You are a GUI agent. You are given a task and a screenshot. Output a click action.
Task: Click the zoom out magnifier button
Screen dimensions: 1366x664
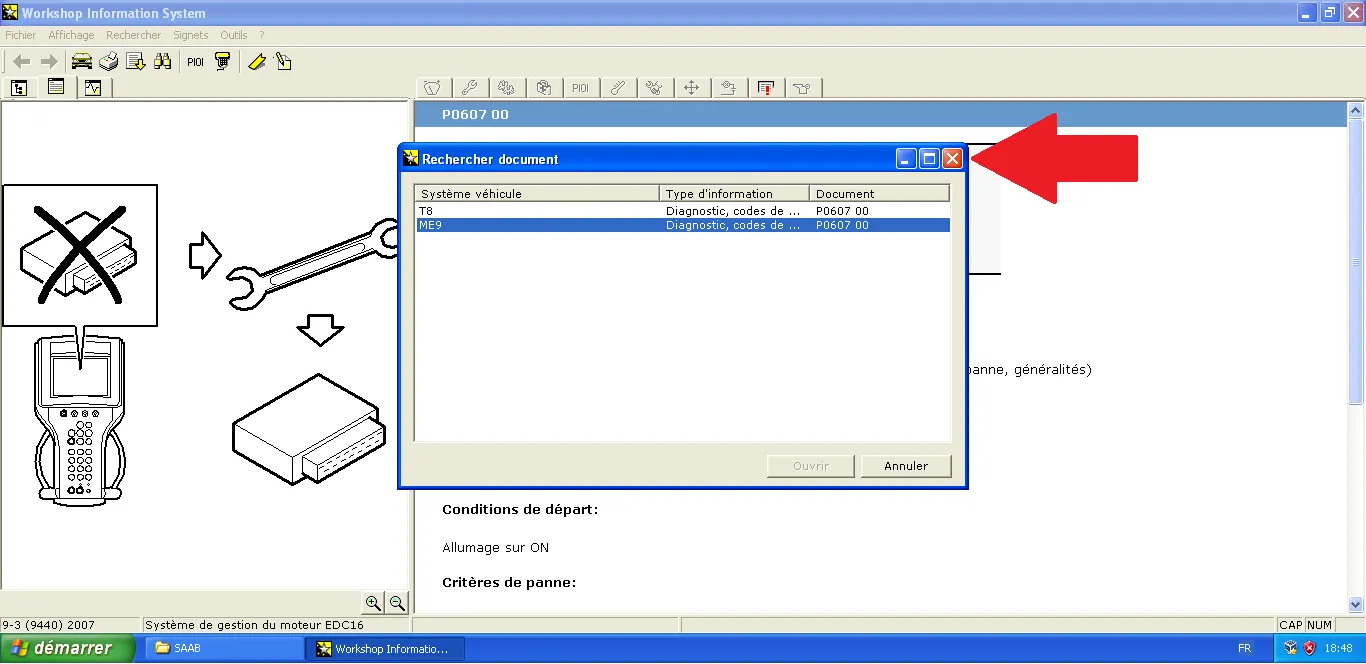coord(397,603)
